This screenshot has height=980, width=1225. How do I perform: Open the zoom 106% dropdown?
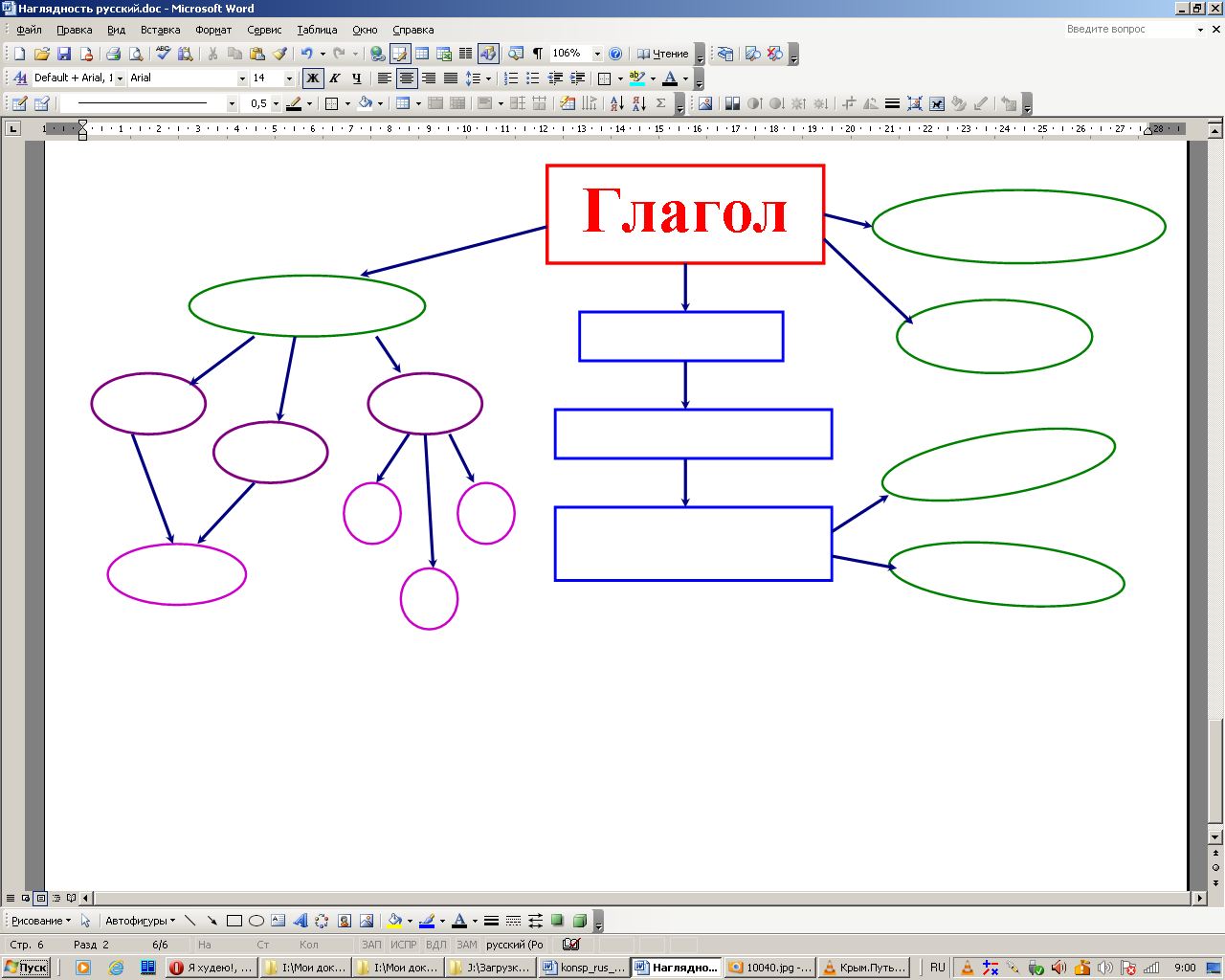[x=598, y=55]
